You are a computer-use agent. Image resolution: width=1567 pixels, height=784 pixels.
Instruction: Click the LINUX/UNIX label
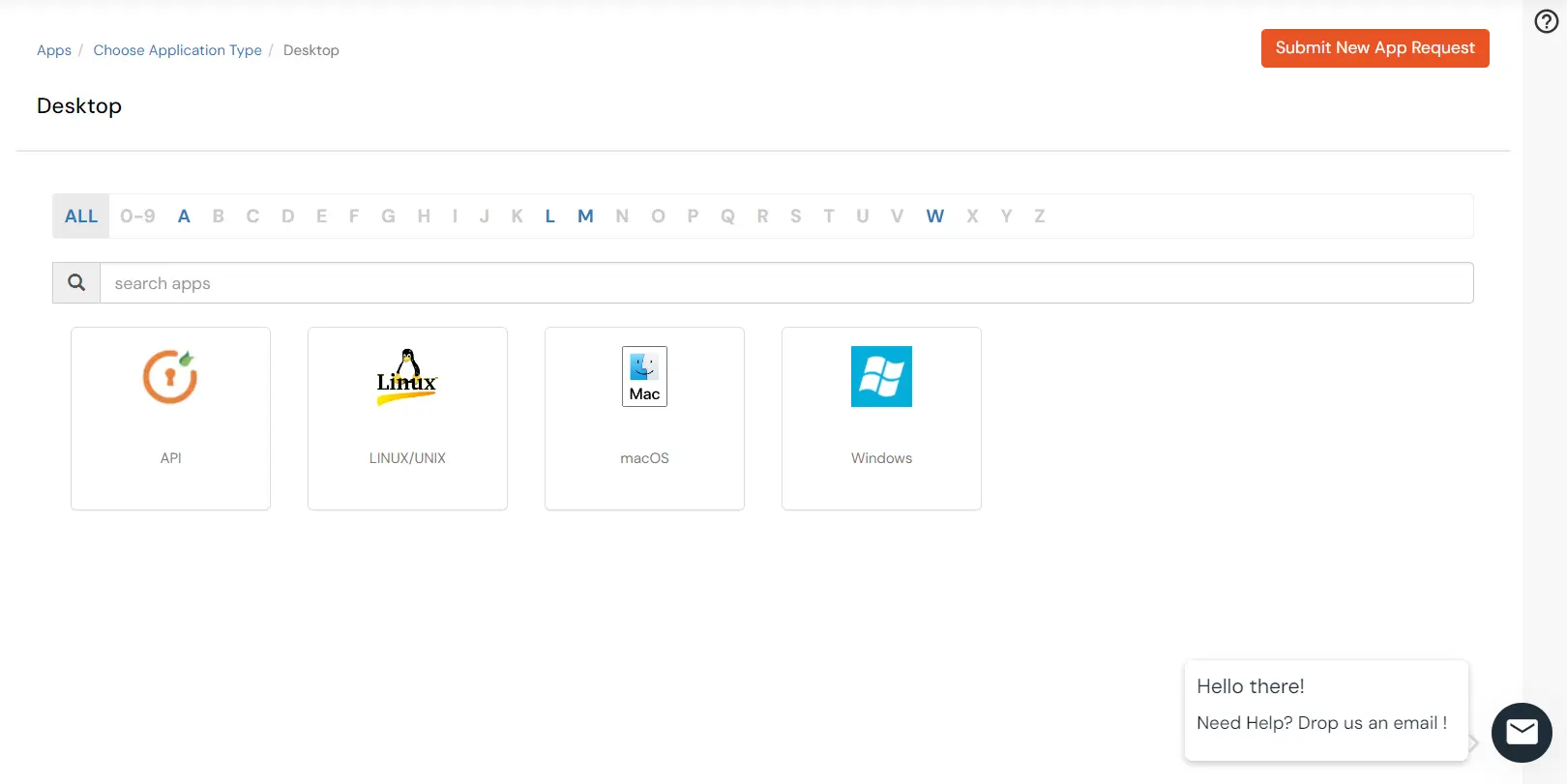407,458
